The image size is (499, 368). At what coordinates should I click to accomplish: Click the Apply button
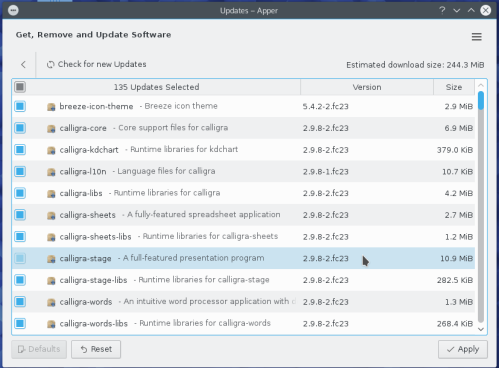click(x=463, y=349)
